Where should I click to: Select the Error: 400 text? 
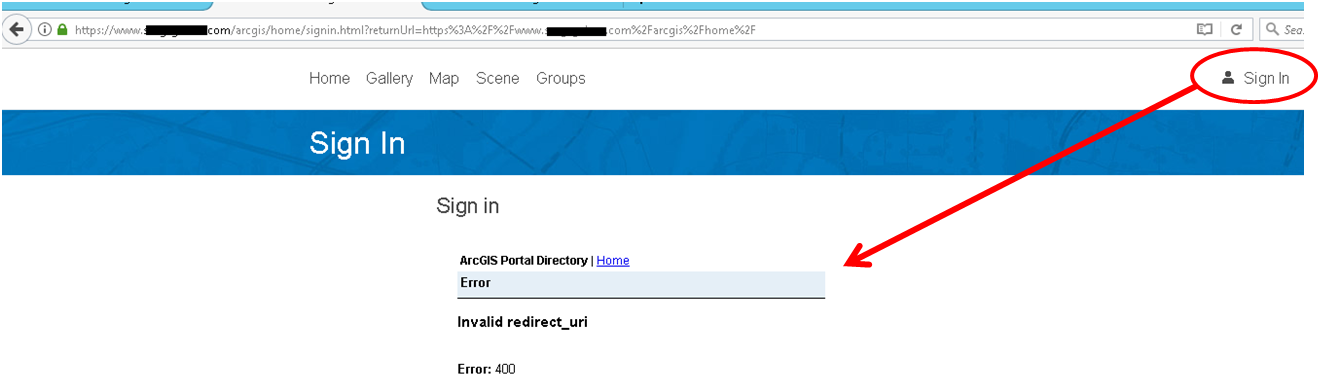486,369
